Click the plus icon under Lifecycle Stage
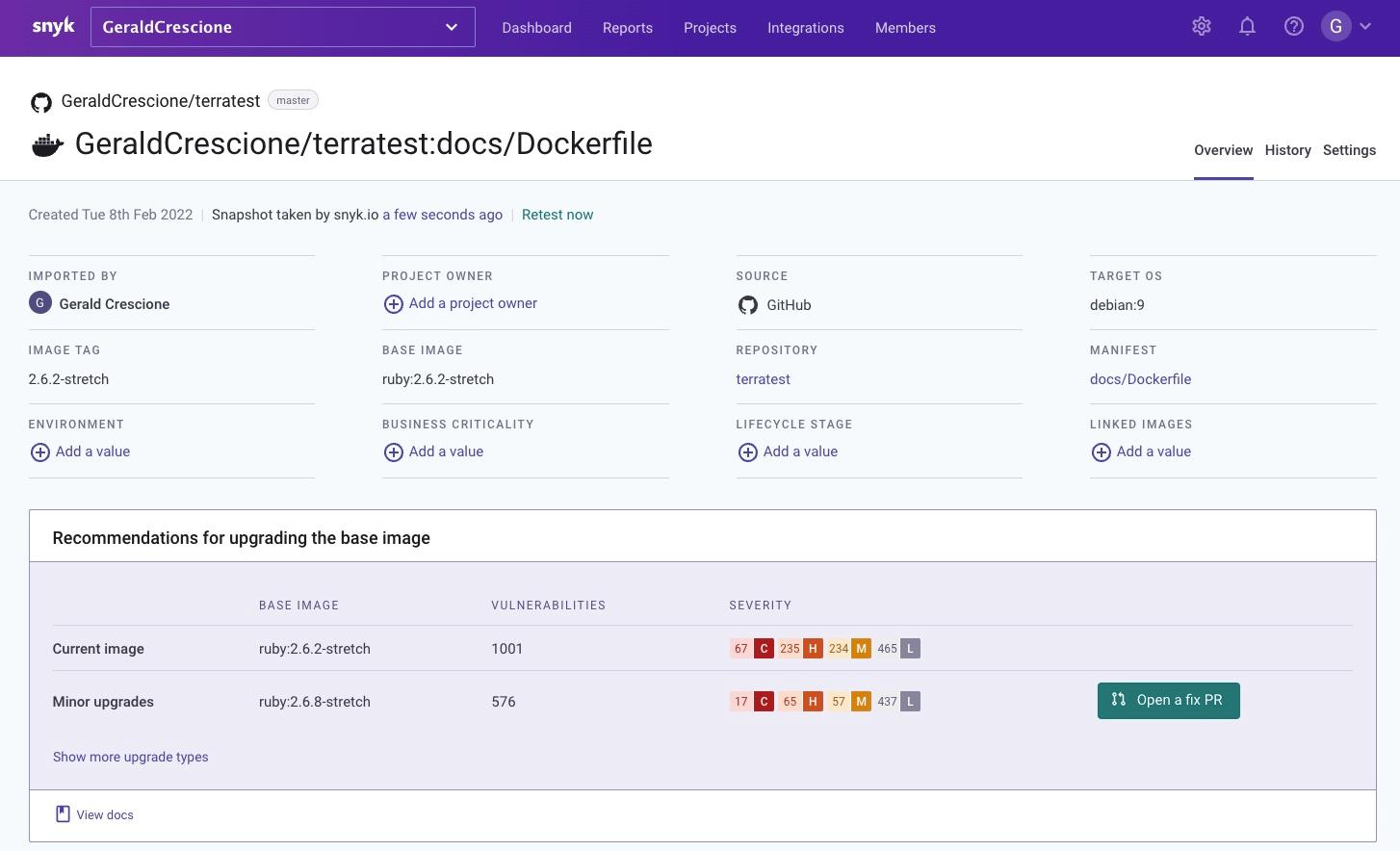The height and width of the screenshot is (851, 1400). [x=747, y=452]
